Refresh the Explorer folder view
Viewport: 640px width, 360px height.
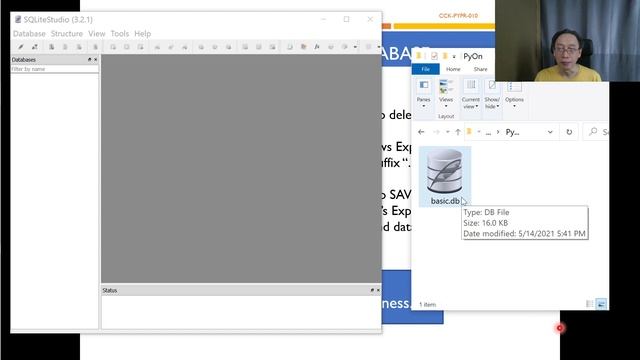[569, 132]
